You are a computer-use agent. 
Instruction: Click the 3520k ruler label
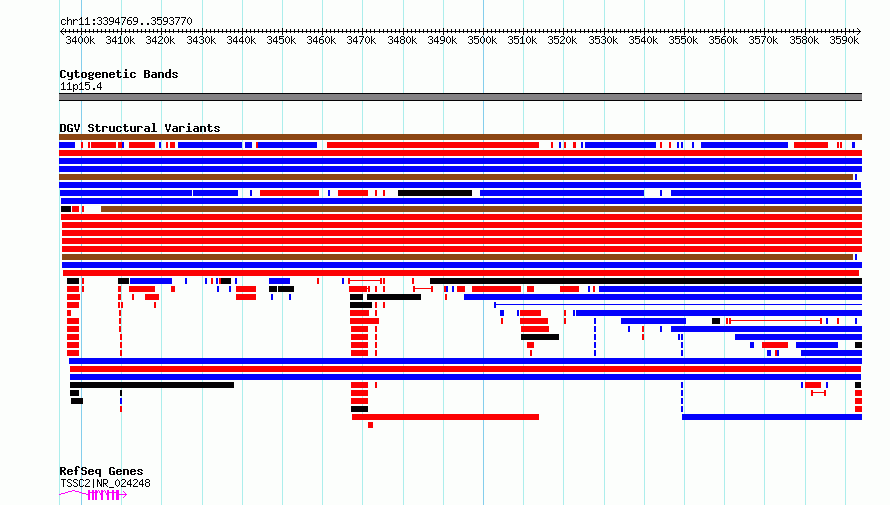pos(562,40)
